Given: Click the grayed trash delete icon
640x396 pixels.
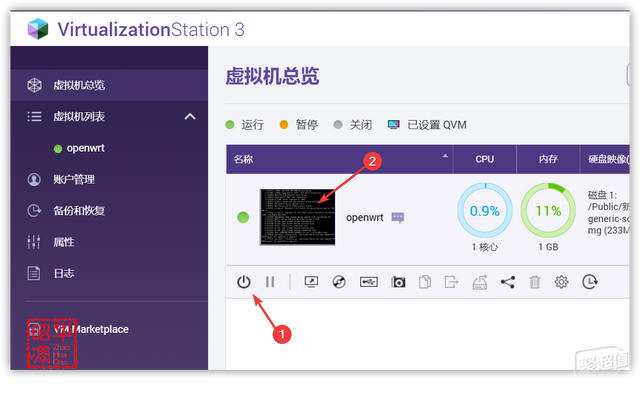Looking at the screenshot, I should point(535,282).
